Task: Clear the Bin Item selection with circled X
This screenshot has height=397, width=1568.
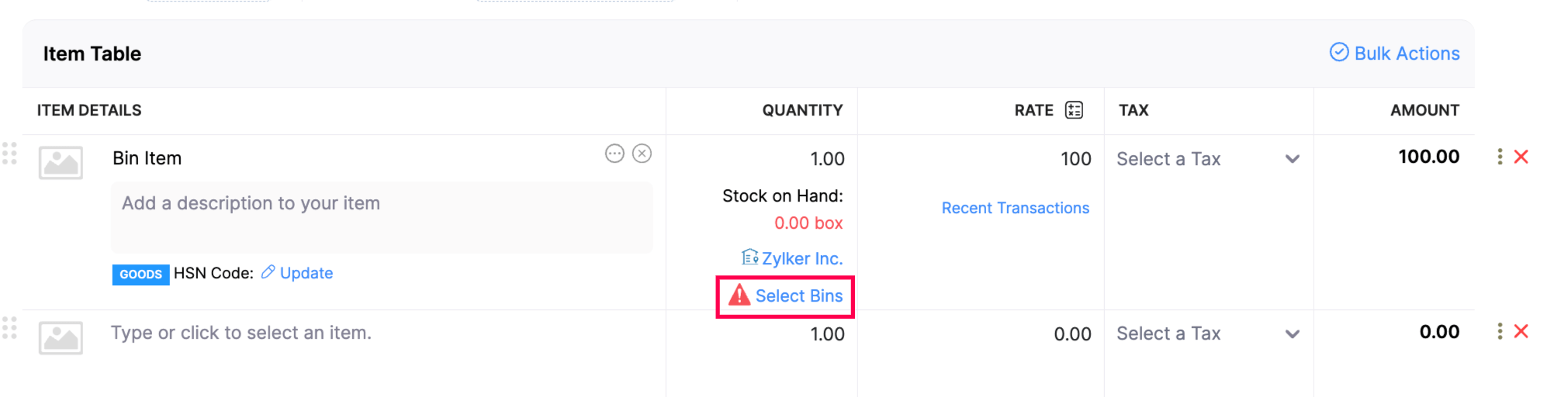Action: click(642, 154)
